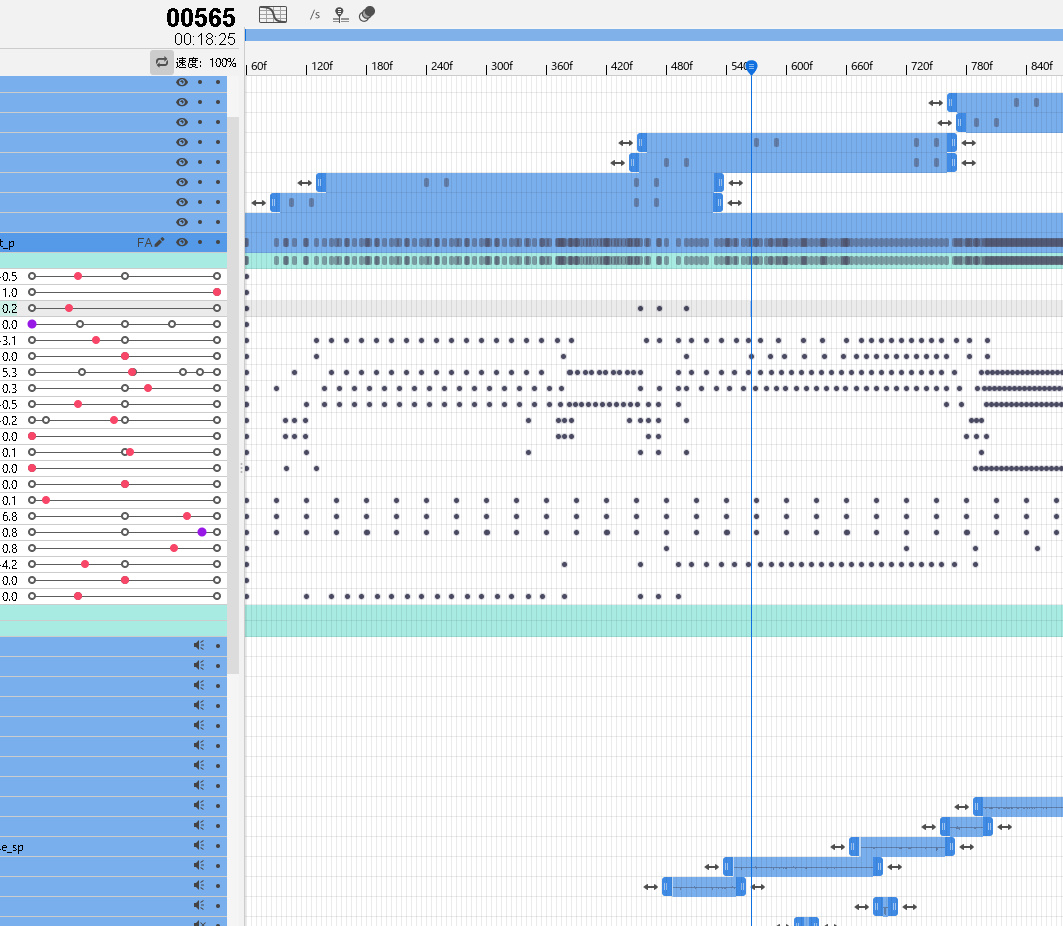Click stretch arrow left of clip starting after 60f
1063x926 pixels.
[x=258, y=203]
